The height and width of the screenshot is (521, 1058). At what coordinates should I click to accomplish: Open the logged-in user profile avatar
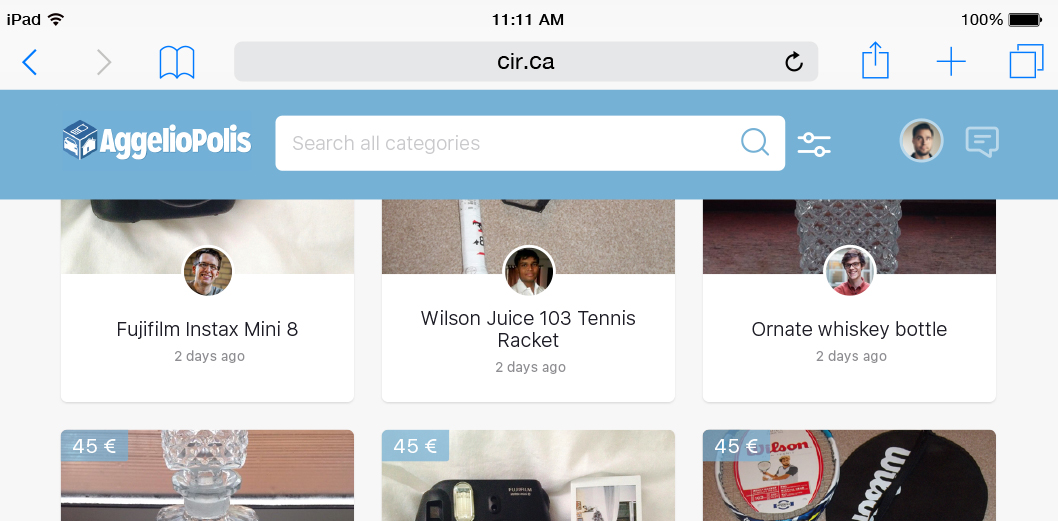(x=921, y=141)
